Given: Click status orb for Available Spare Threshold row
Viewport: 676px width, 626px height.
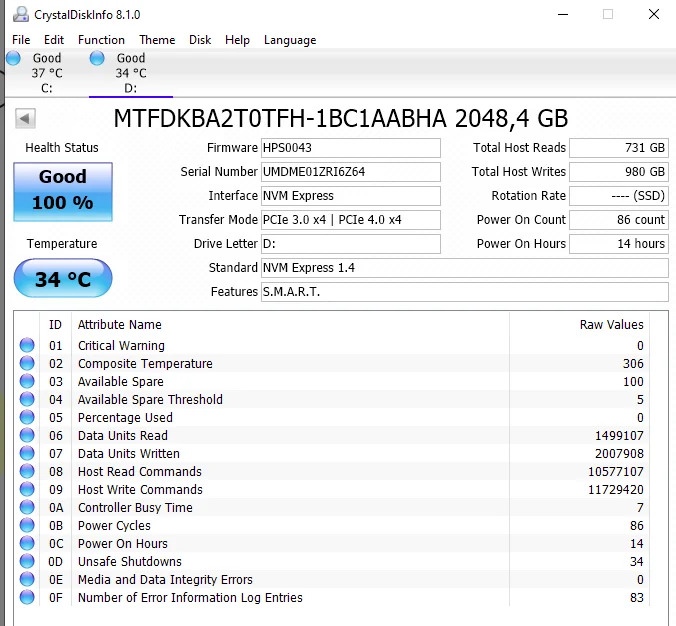Looking at the screenshot, I should (27, 400).
